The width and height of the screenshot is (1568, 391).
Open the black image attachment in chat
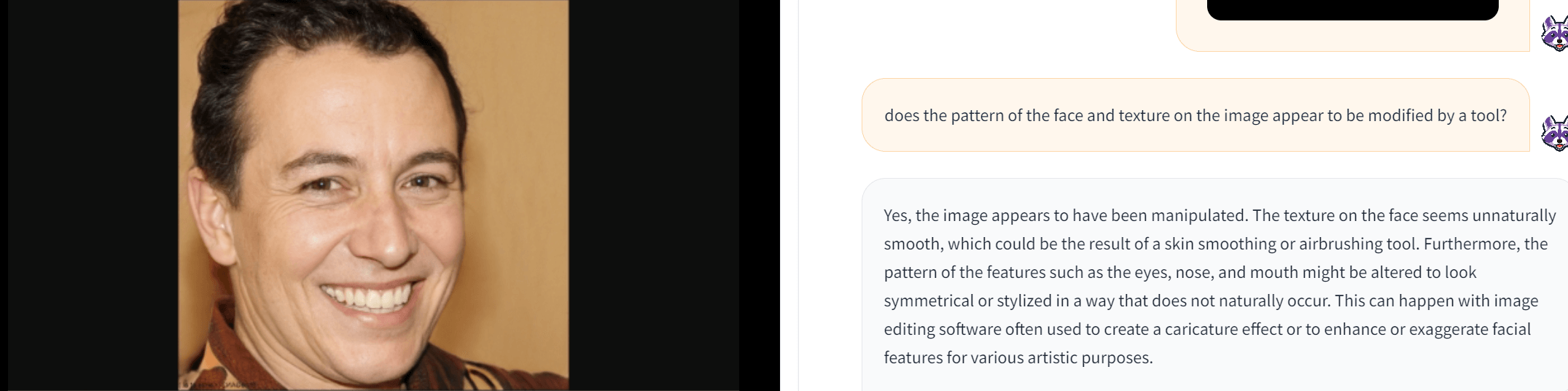[1352, 9]
